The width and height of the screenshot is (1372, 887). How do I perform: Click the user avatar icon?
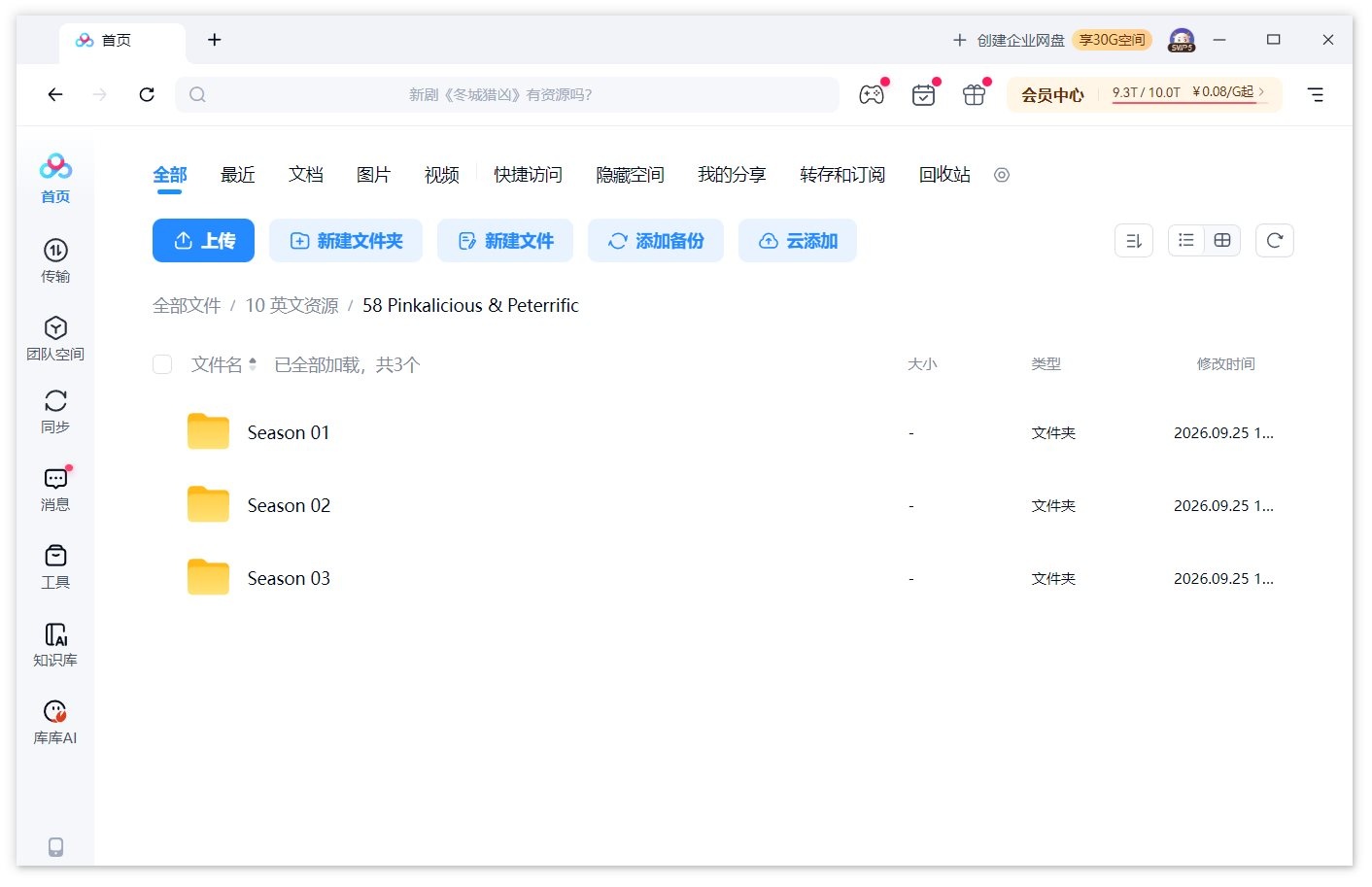[x=1182, y=40]
